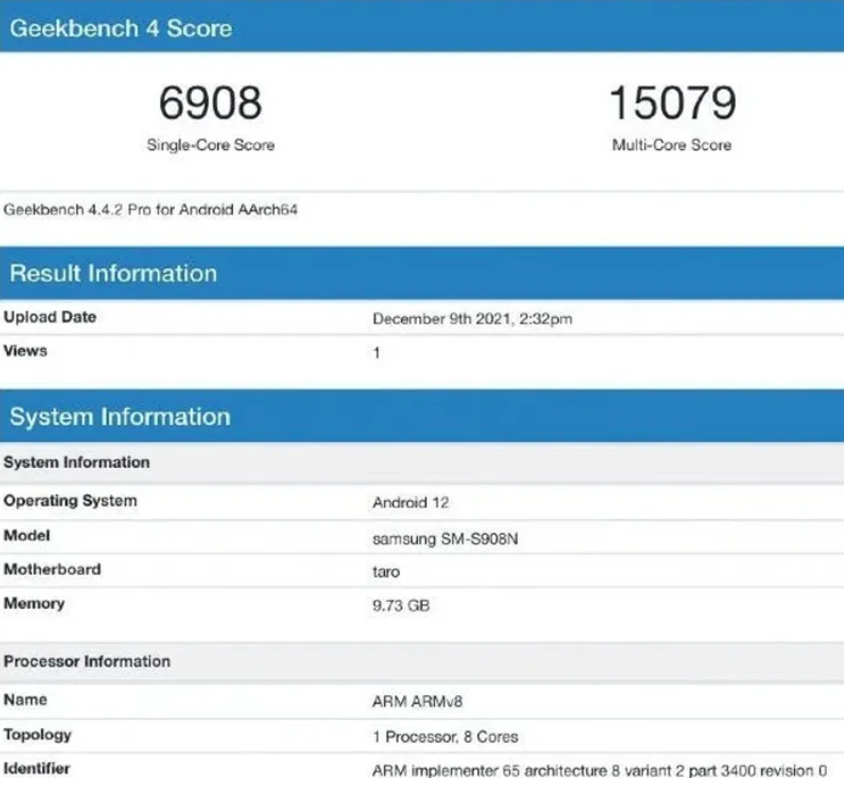This screenshot has width=844, height=789.
Task: Click the Model label
Action: click(27, 536)
